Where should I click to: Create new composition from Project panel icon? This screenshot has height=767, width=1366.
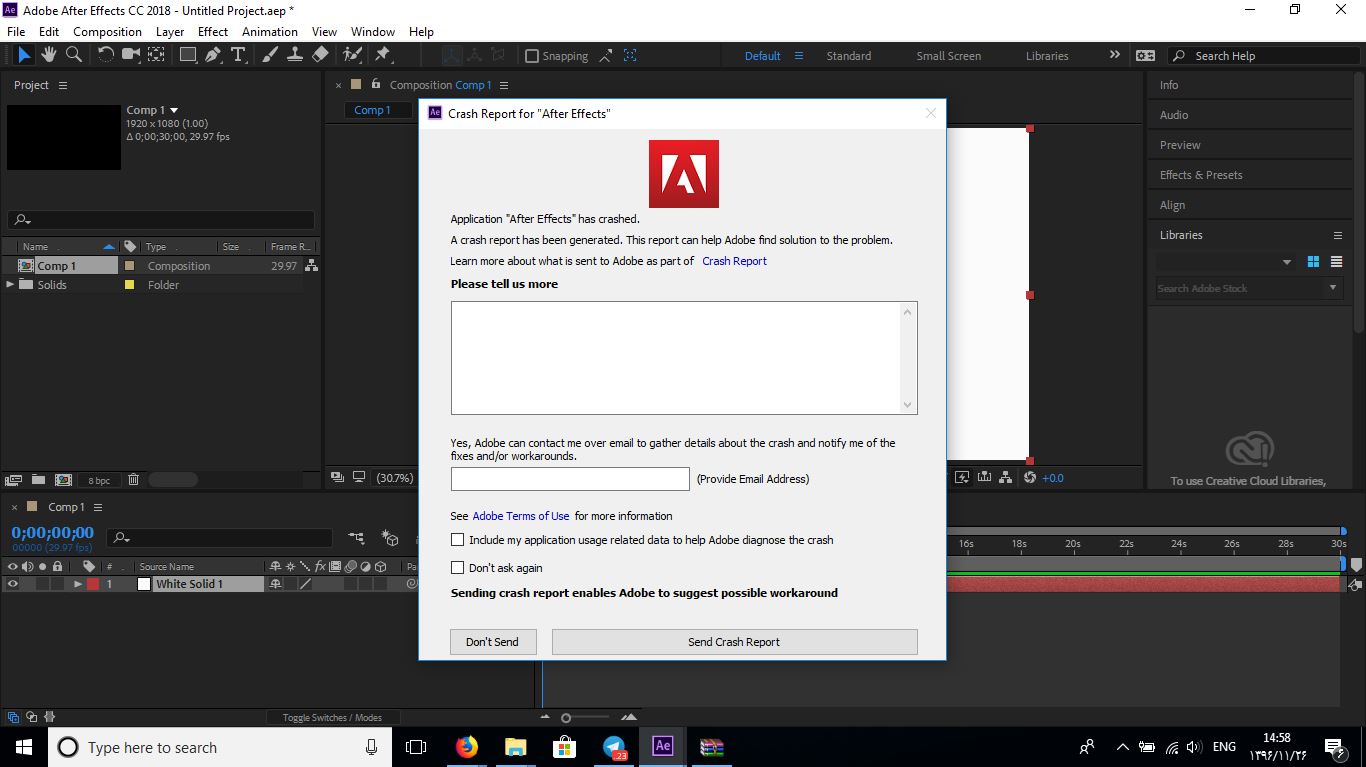pyautogui.click(x=63, y=480)
